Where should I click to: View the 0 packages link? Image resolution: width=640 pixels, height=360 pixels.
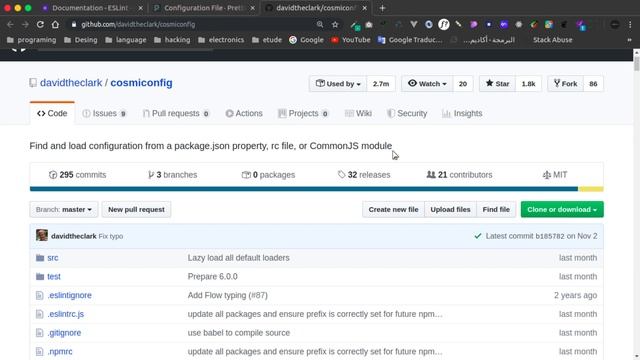tap(268, 175)
